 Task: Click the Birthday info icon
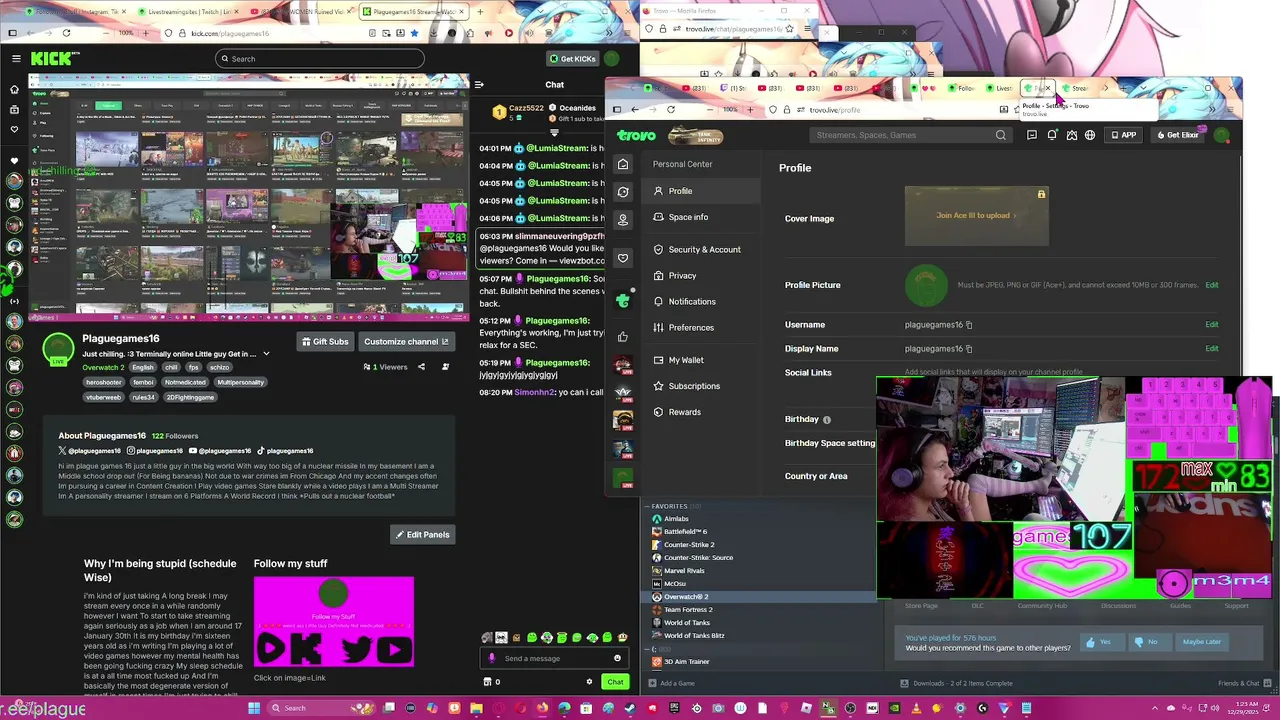[827, 420]
